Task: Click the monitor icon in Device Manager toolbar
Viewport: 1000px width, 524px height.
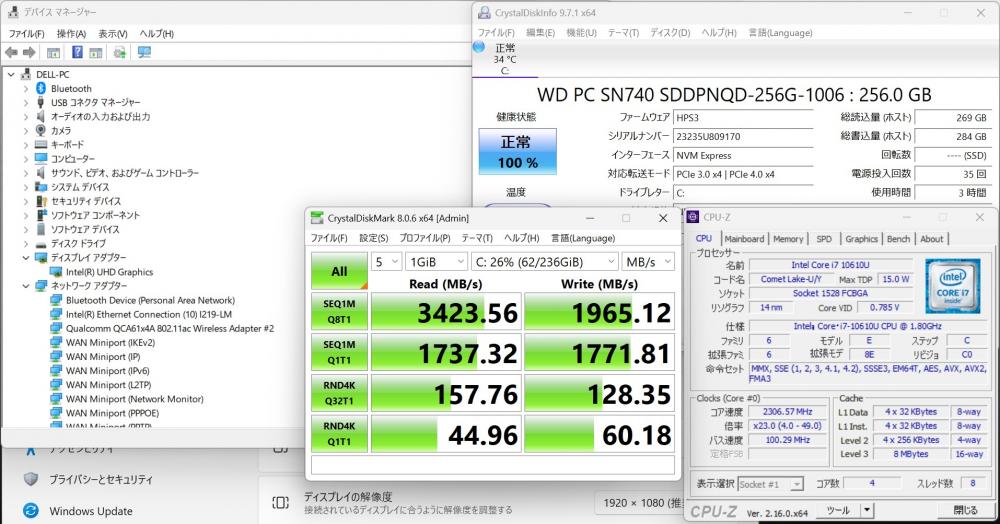Action: tap(144, 52)
